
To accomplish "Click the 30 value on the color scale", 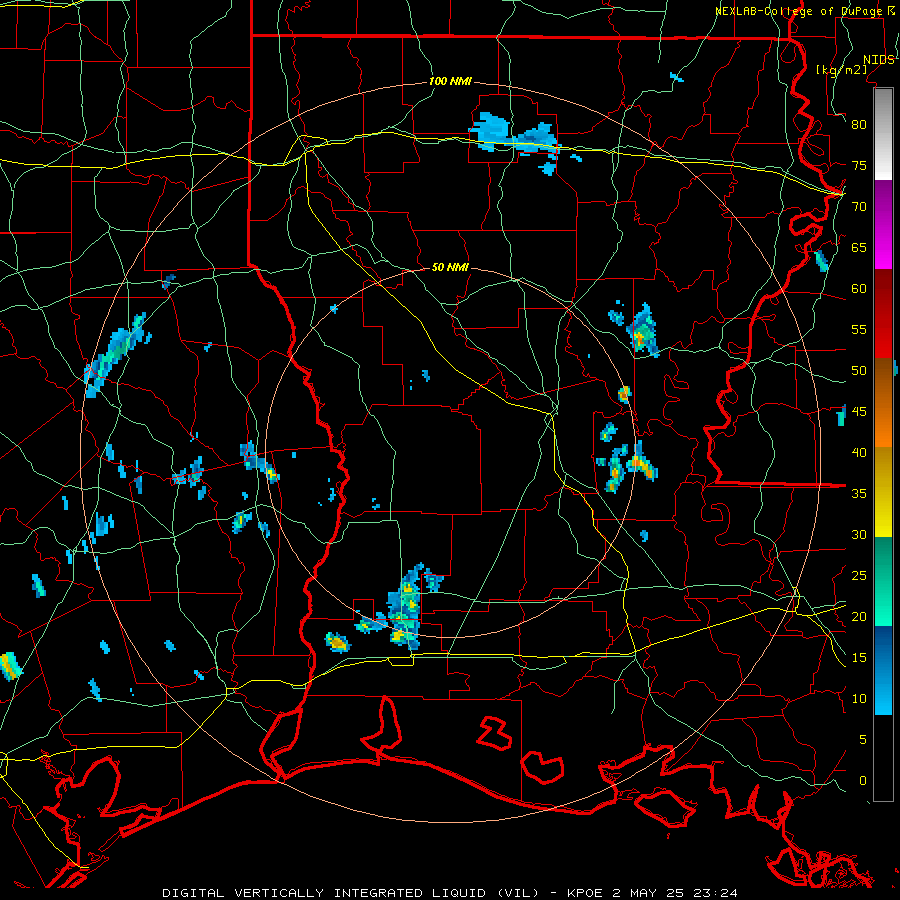I will point(859,534).
